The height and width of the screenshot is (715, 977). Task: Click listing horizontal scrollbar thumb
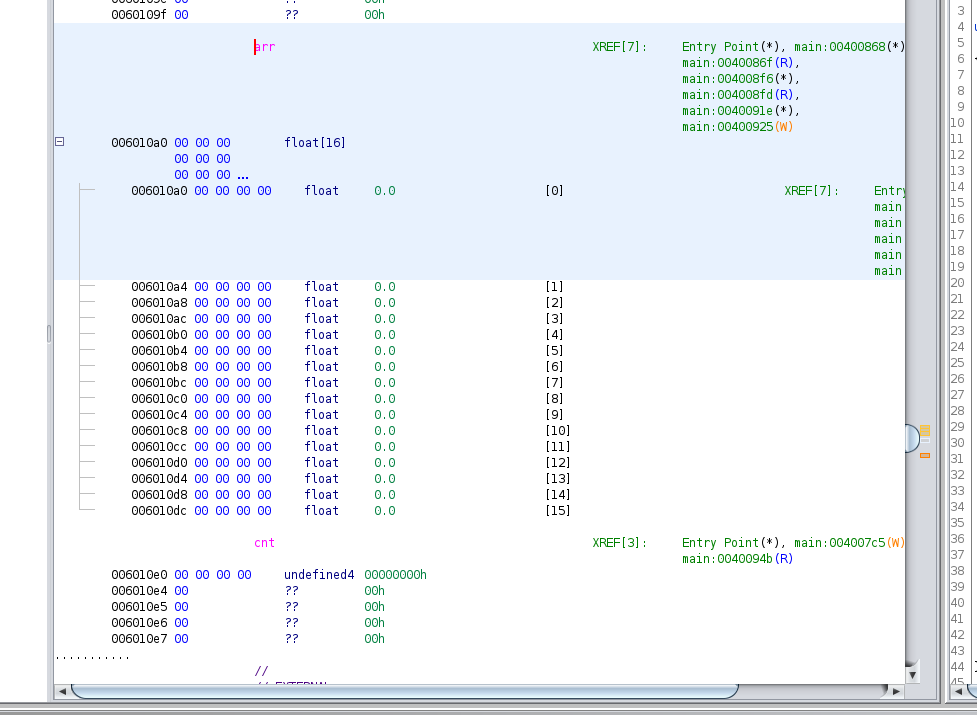click(405, 691)
